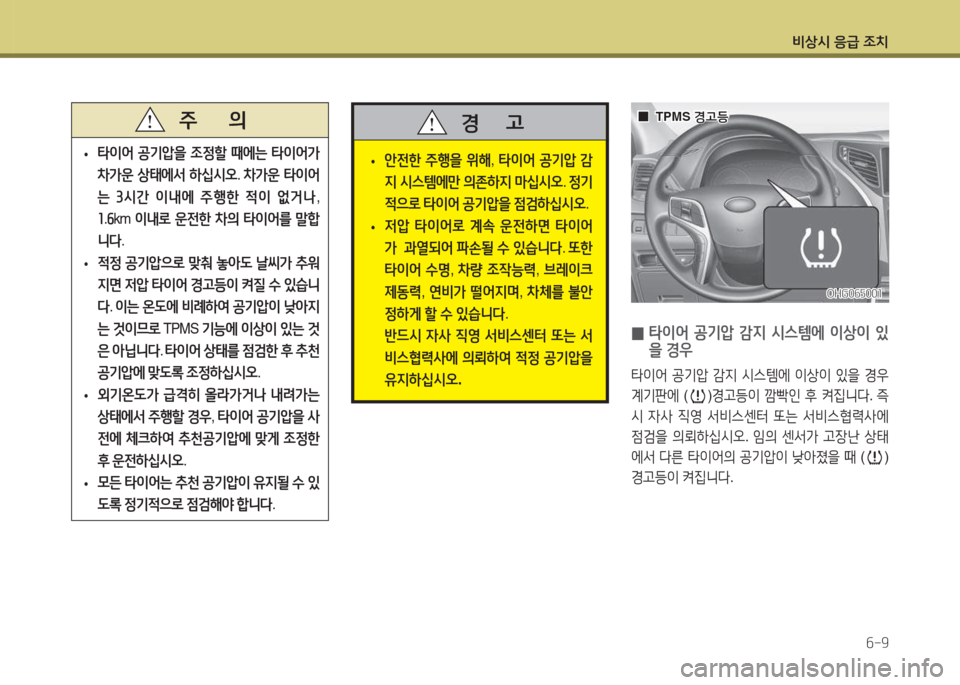Click the 비상시 응급 조치 chapter header
Screen dimensions: 960x685
coord(839,41)
